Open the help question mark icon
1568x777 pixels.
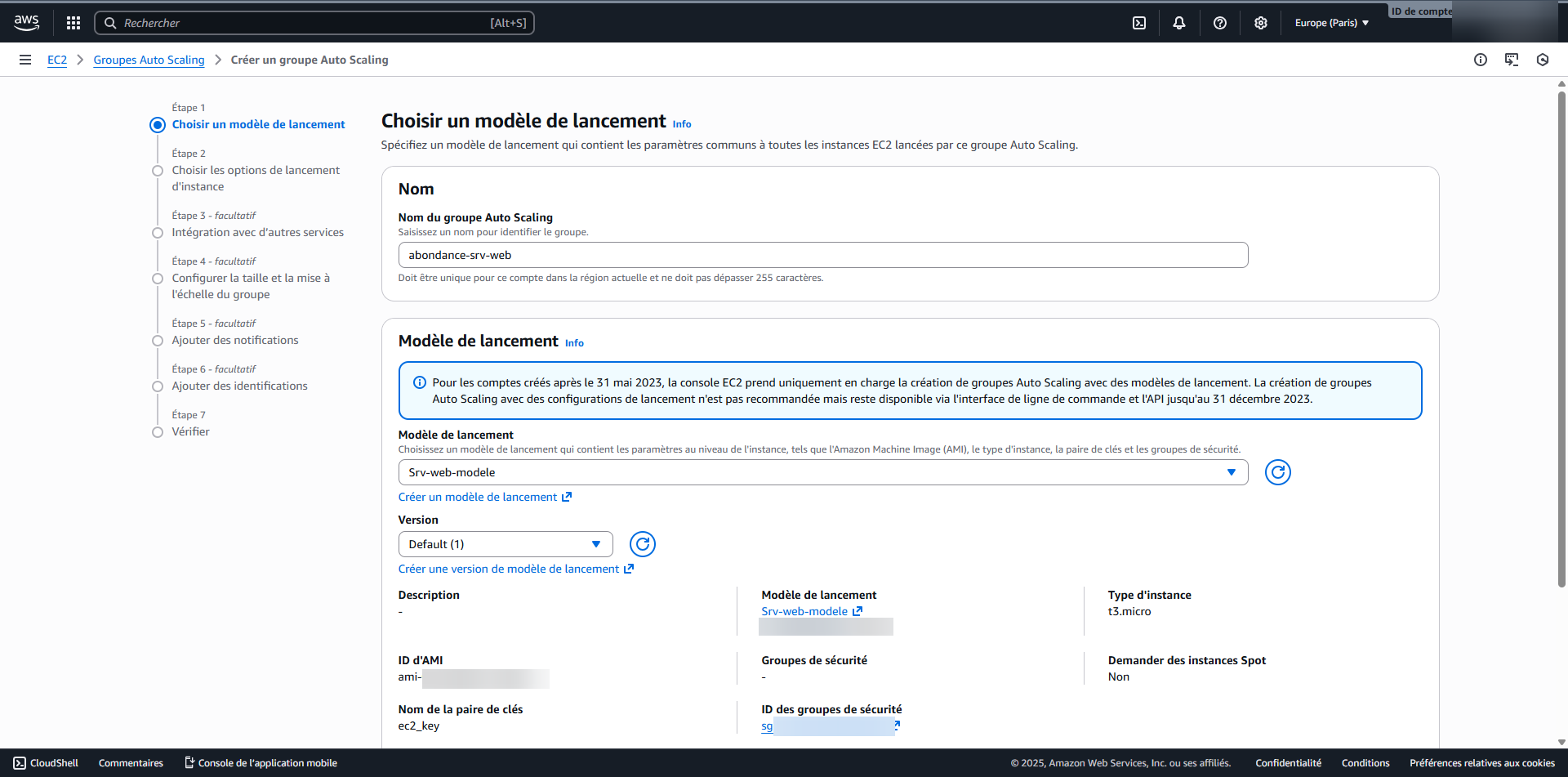point(1220,23)
